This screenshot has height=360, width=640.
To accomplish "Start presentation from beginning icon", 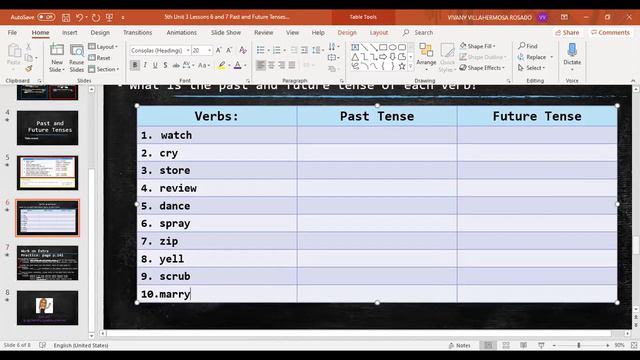I will pyautogui.click(x=109, y=18).
